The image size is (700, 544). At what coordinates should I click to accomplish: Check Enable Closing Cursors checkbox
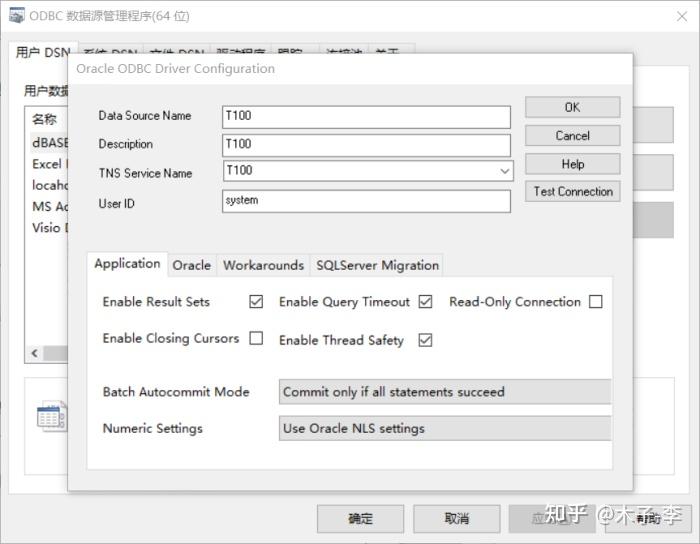(x=256, y=338)
